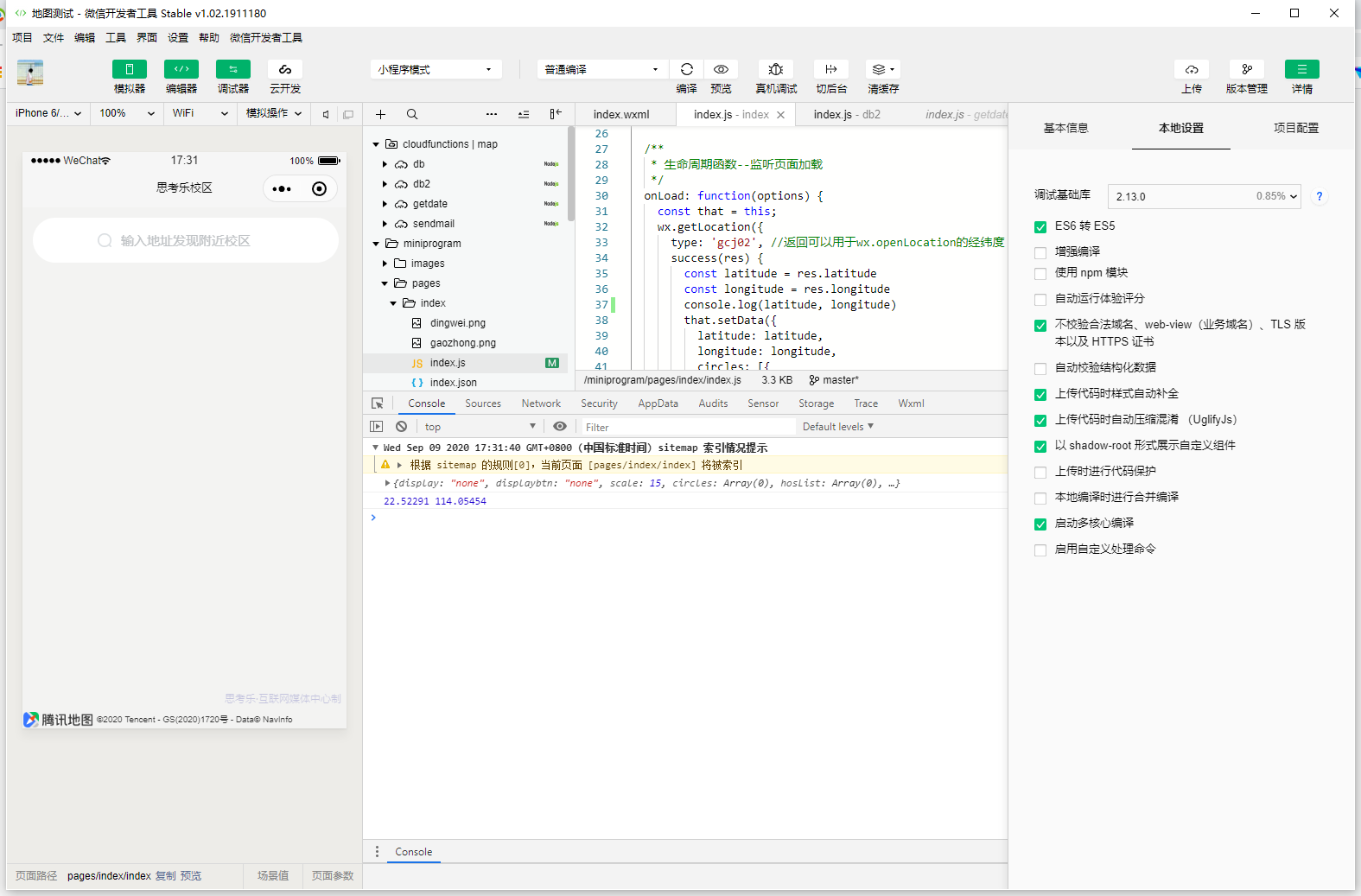Enable 自动校验结构化数据 checkbox
Screen dimensions: 1361x896
(1040, 369)
